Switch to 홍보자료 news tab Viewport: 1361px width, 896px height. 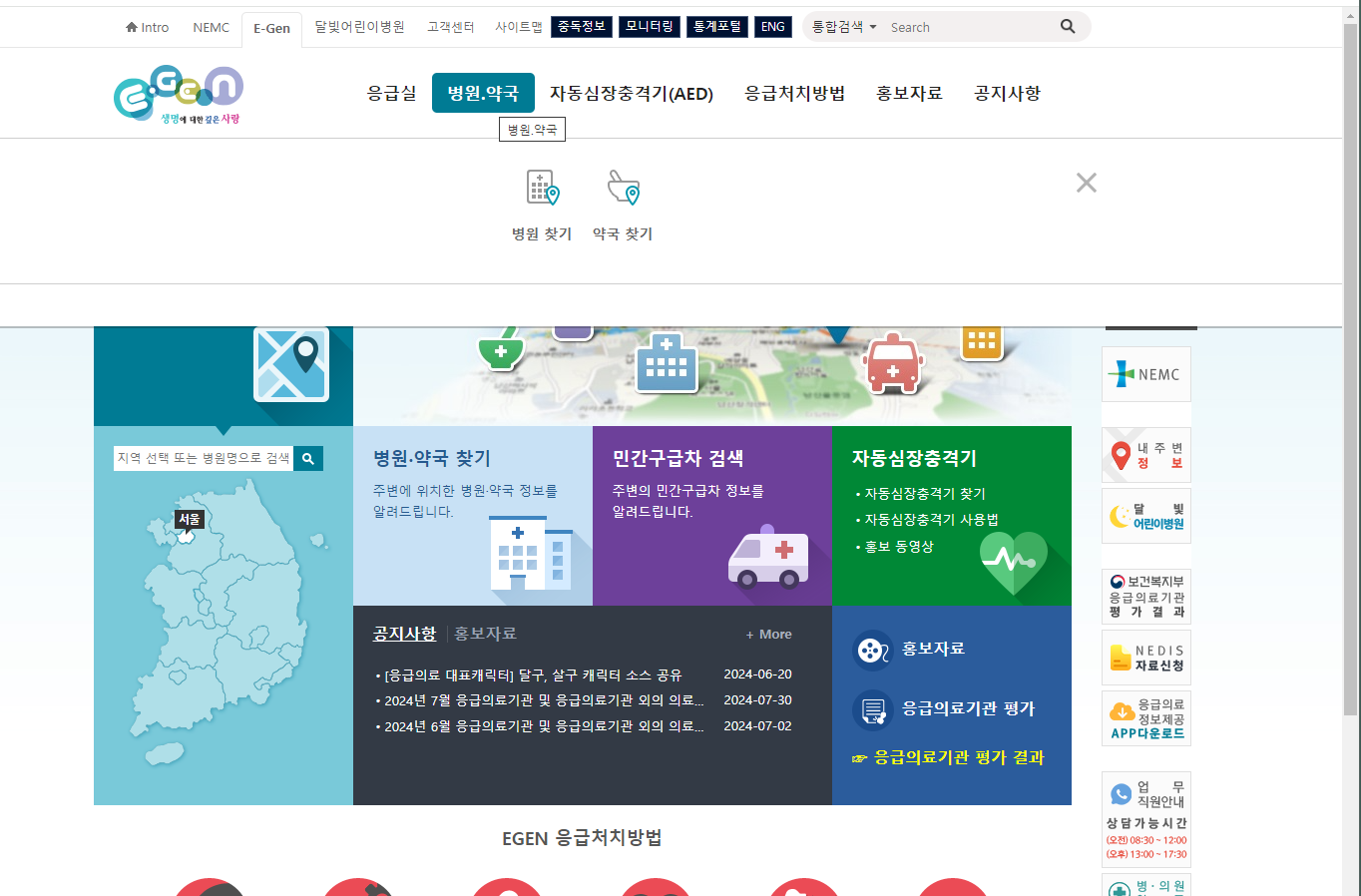485,634
